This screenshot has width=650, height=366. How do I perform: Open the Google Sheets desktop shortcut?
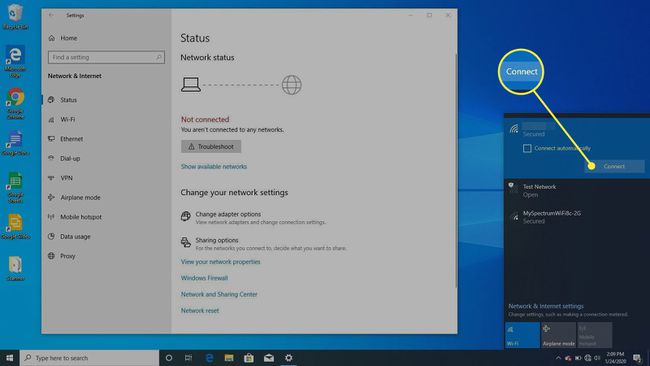pos(15,187)
